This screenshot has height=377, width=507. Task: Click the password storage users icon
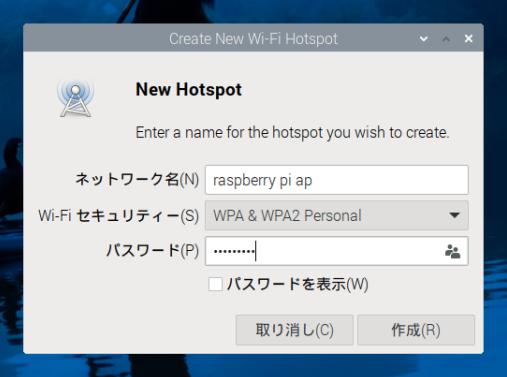[452, 251]
